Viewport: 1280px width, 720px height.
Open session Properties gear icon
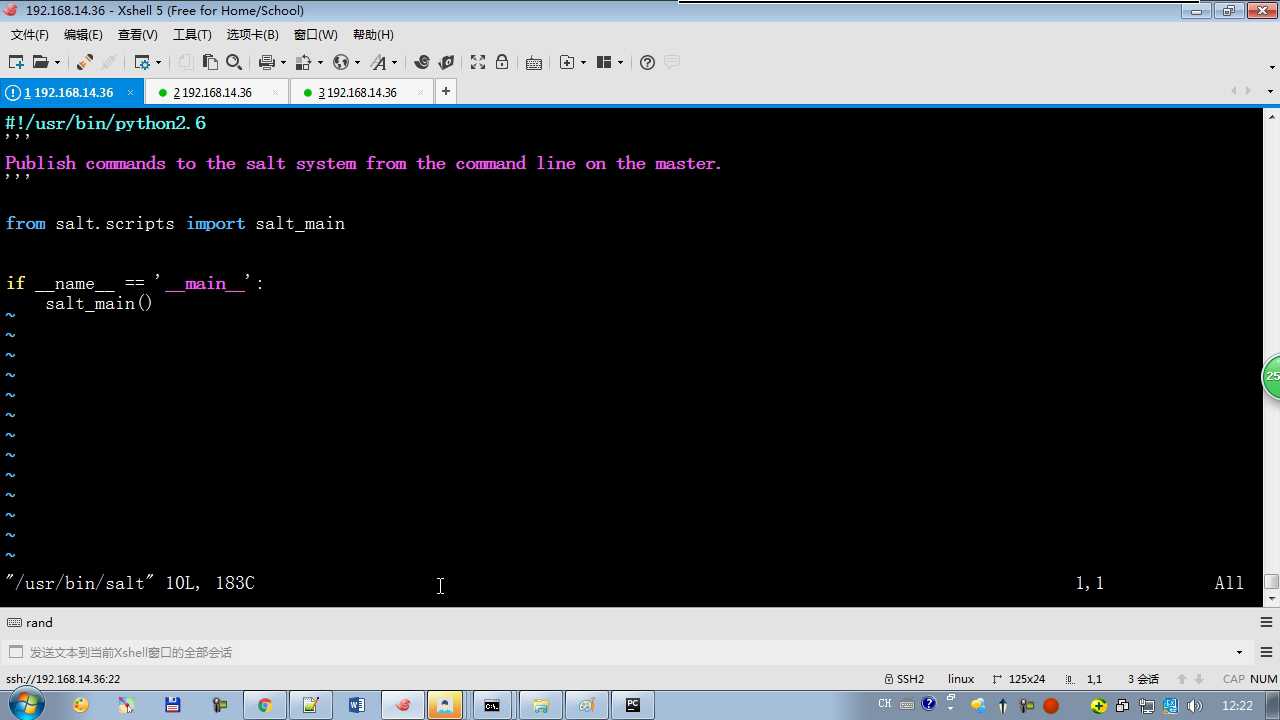pos(142,62)
